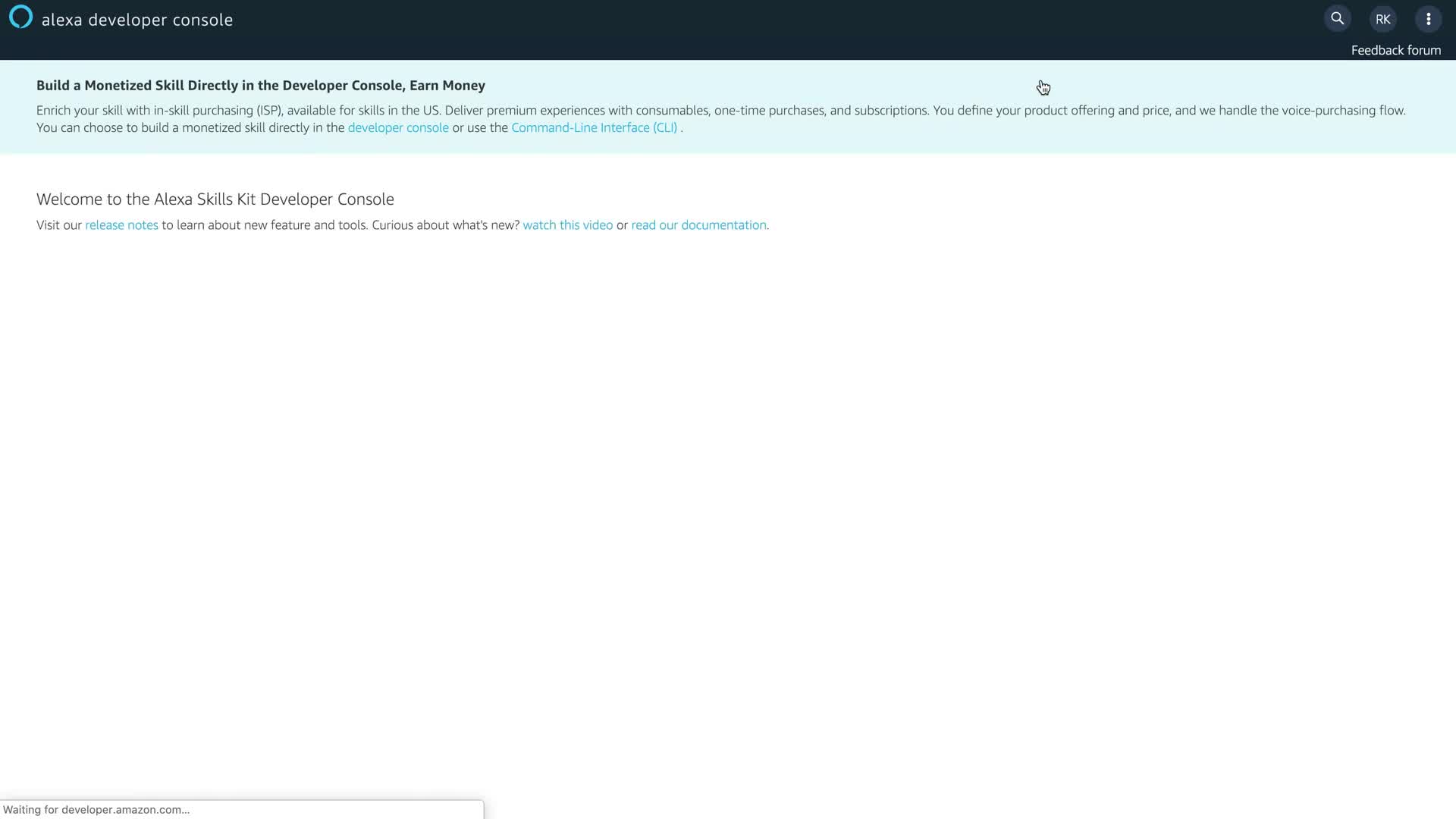
Task: Click the blank white page content area
Action: point(728,493)
